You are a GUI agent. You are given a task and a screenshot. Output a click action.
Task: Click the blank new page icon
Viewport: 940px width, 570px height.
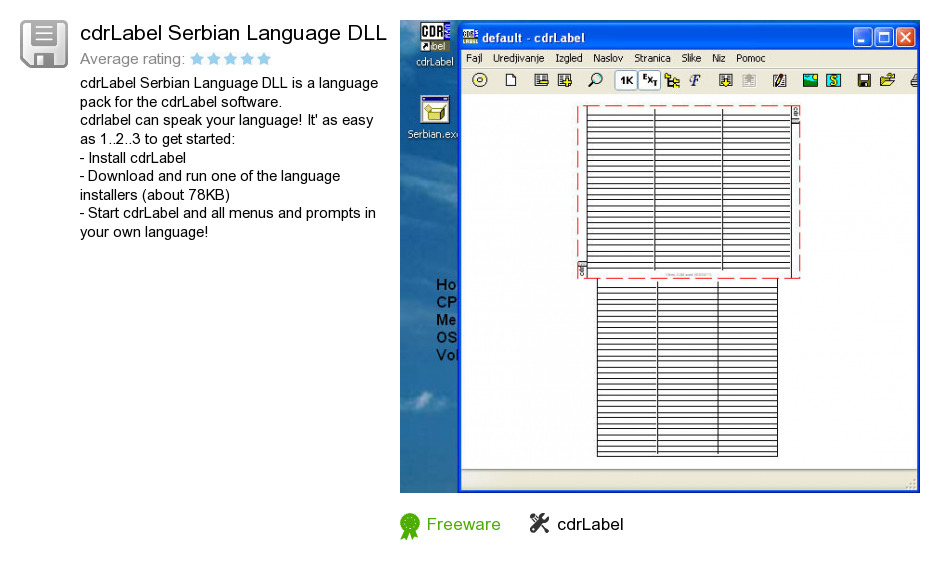(x=511, y=80)
